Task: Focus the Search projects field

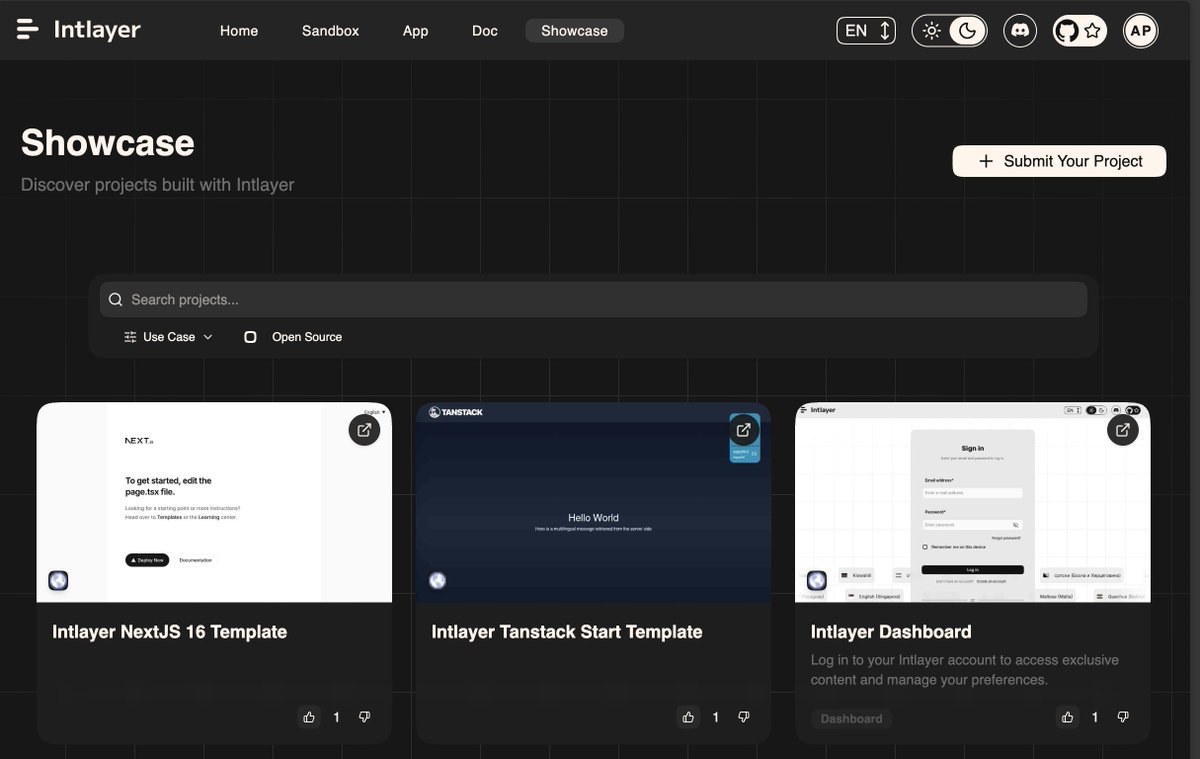Action: coord(593,300)
